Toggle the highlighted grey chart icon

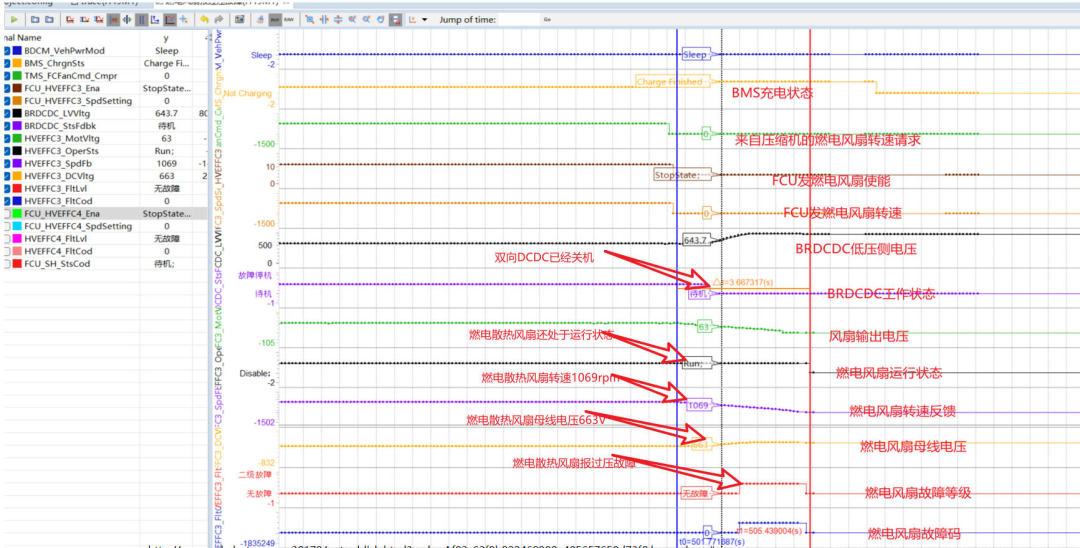click(x=170, y=19)
